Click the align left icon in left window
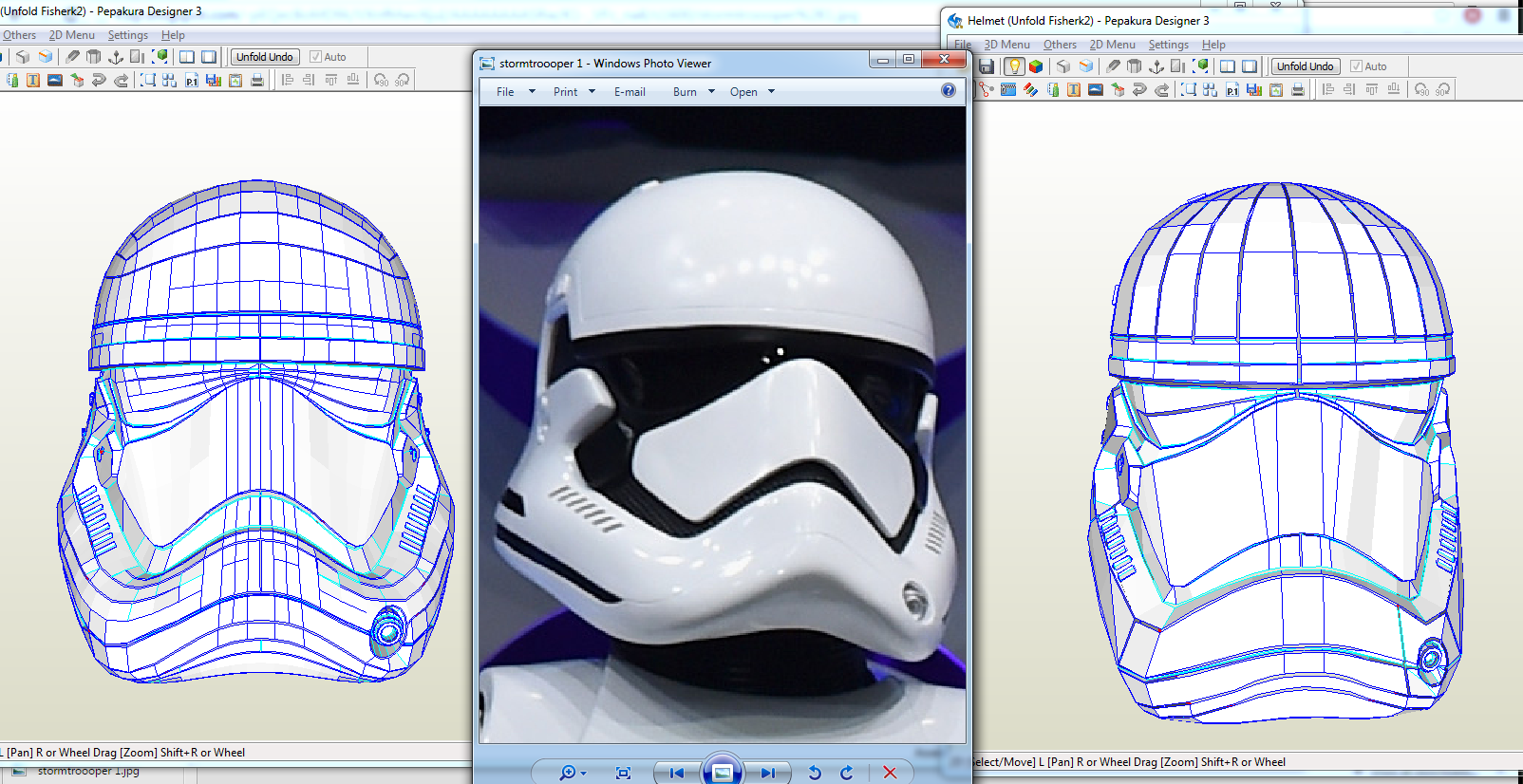The height and width of the screenshot is (784, 1523). [287, 81]
